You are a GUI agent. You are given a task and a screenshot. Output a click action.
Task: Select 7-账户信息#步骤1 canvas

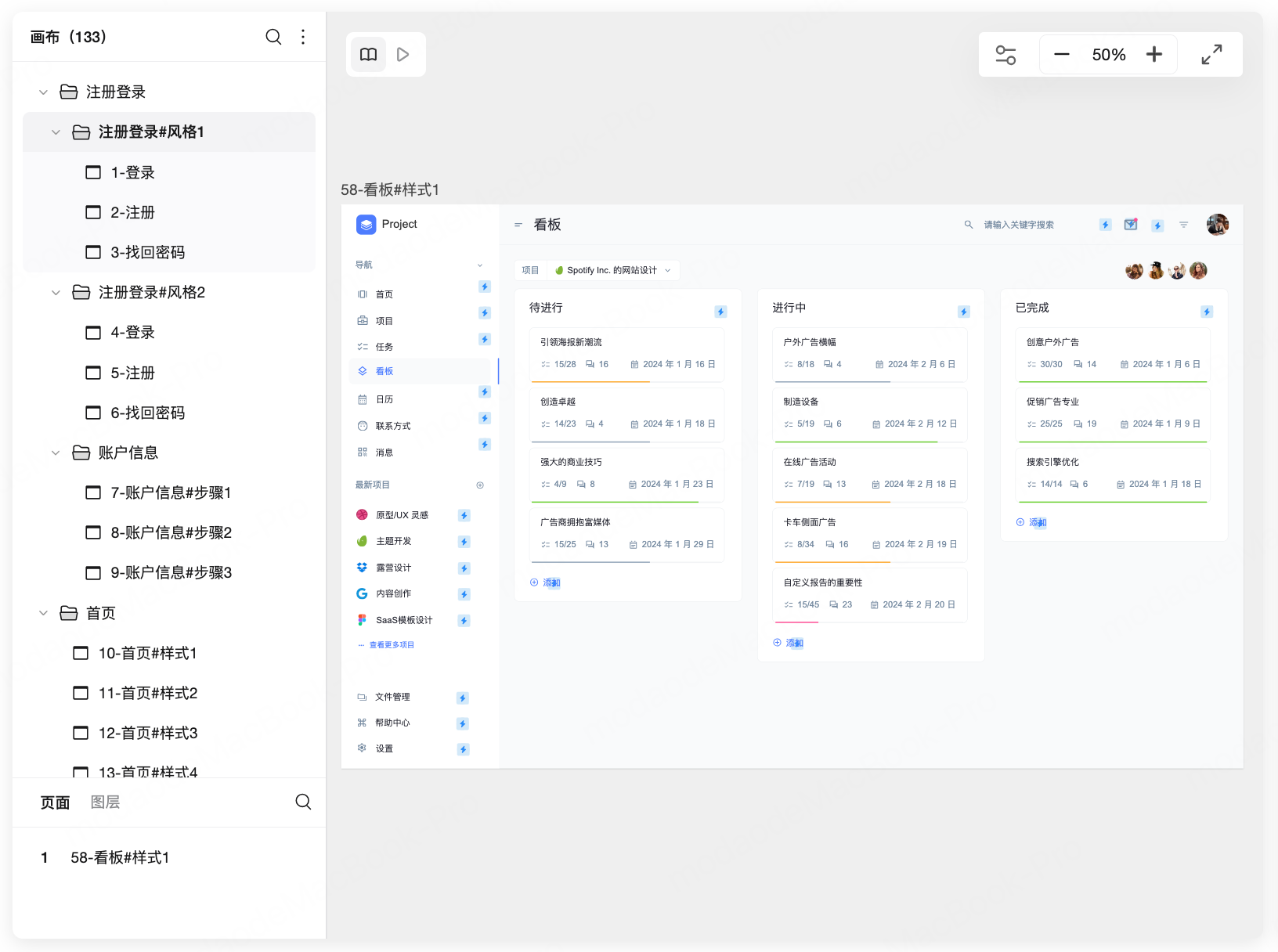click(169, 492)
